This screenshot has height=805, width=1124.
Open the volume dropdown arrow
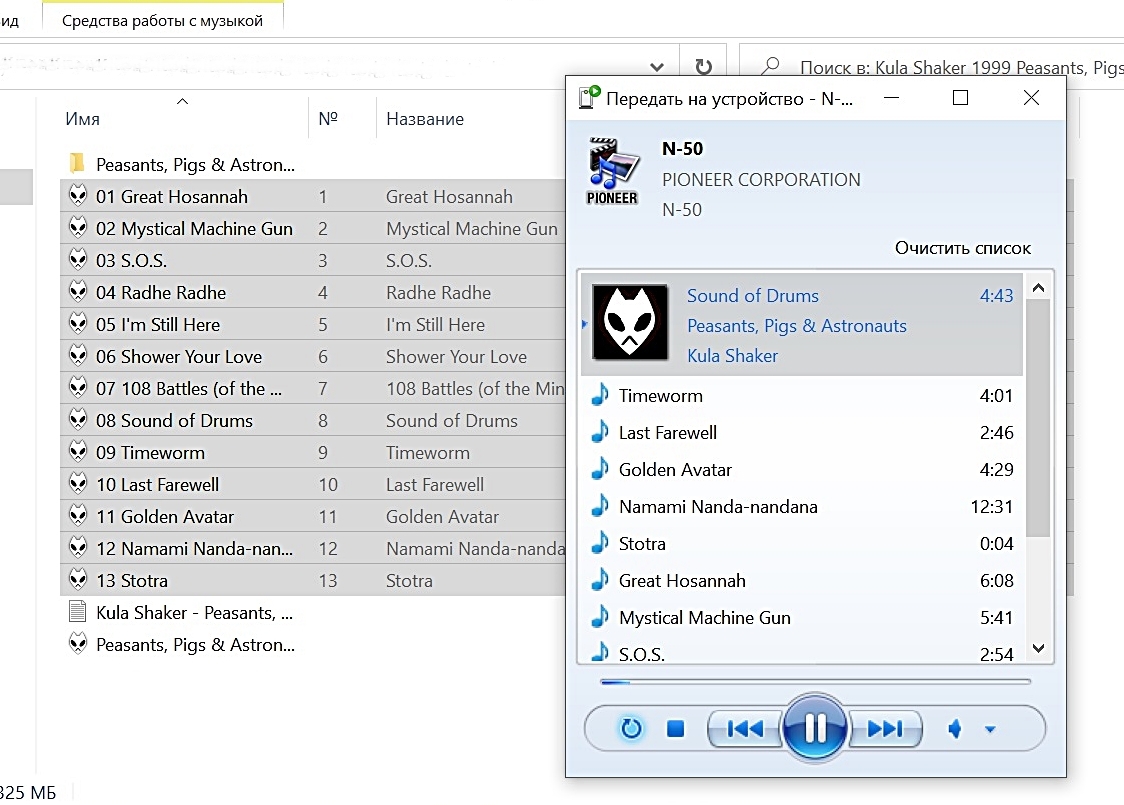tap(990, 729)
